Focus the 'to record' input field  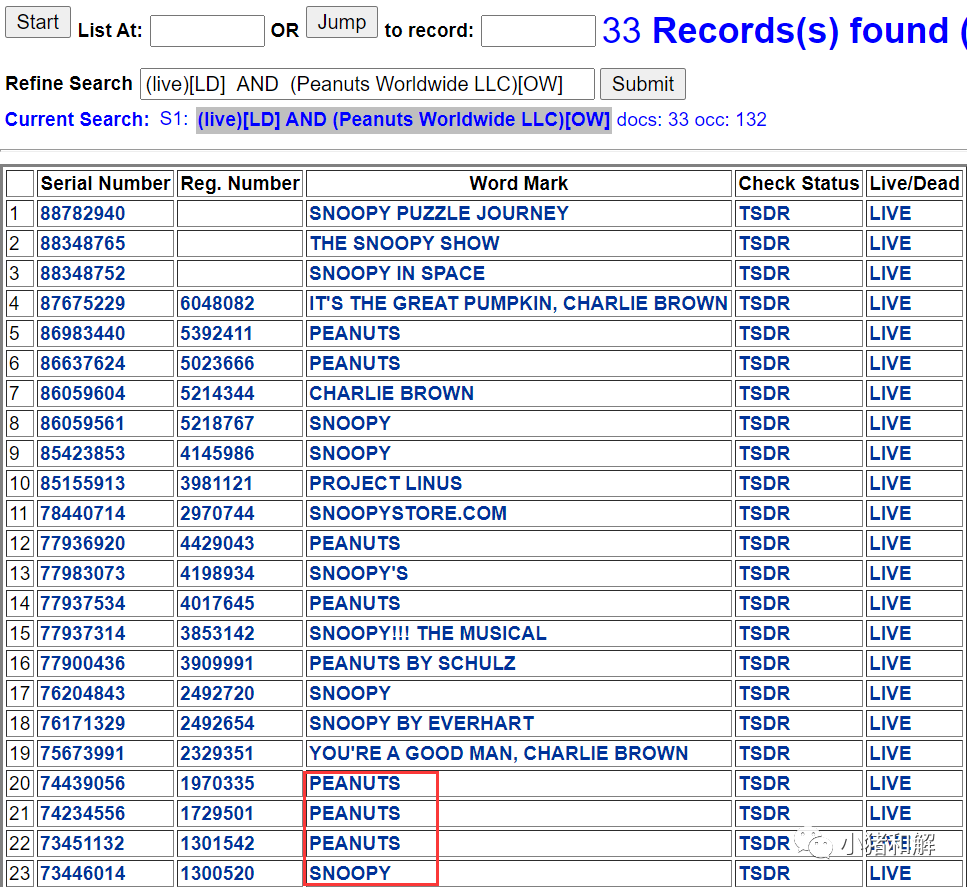(x=538, y=31)
